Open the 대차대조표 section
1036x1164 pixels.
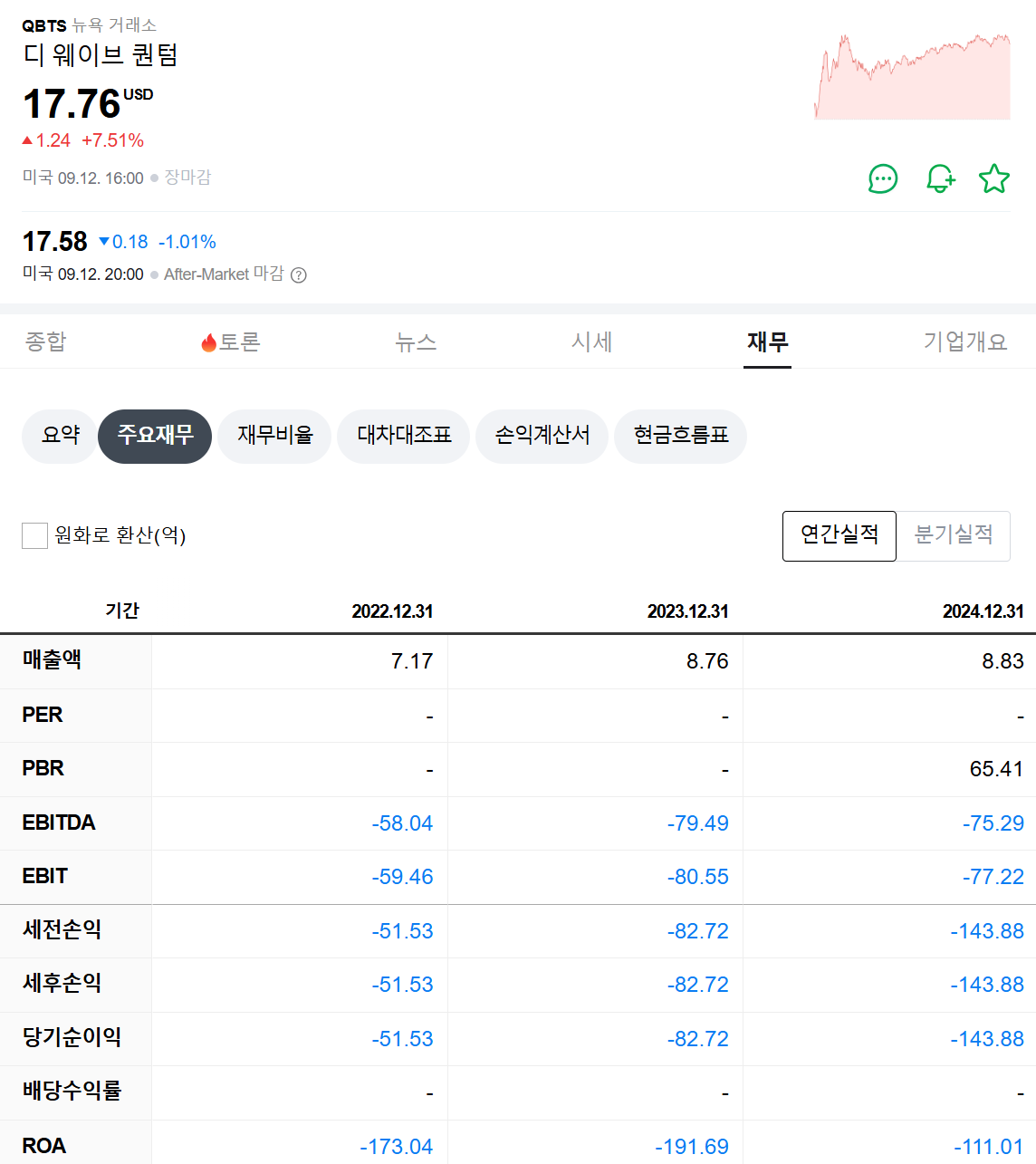(x=404, y=436)
